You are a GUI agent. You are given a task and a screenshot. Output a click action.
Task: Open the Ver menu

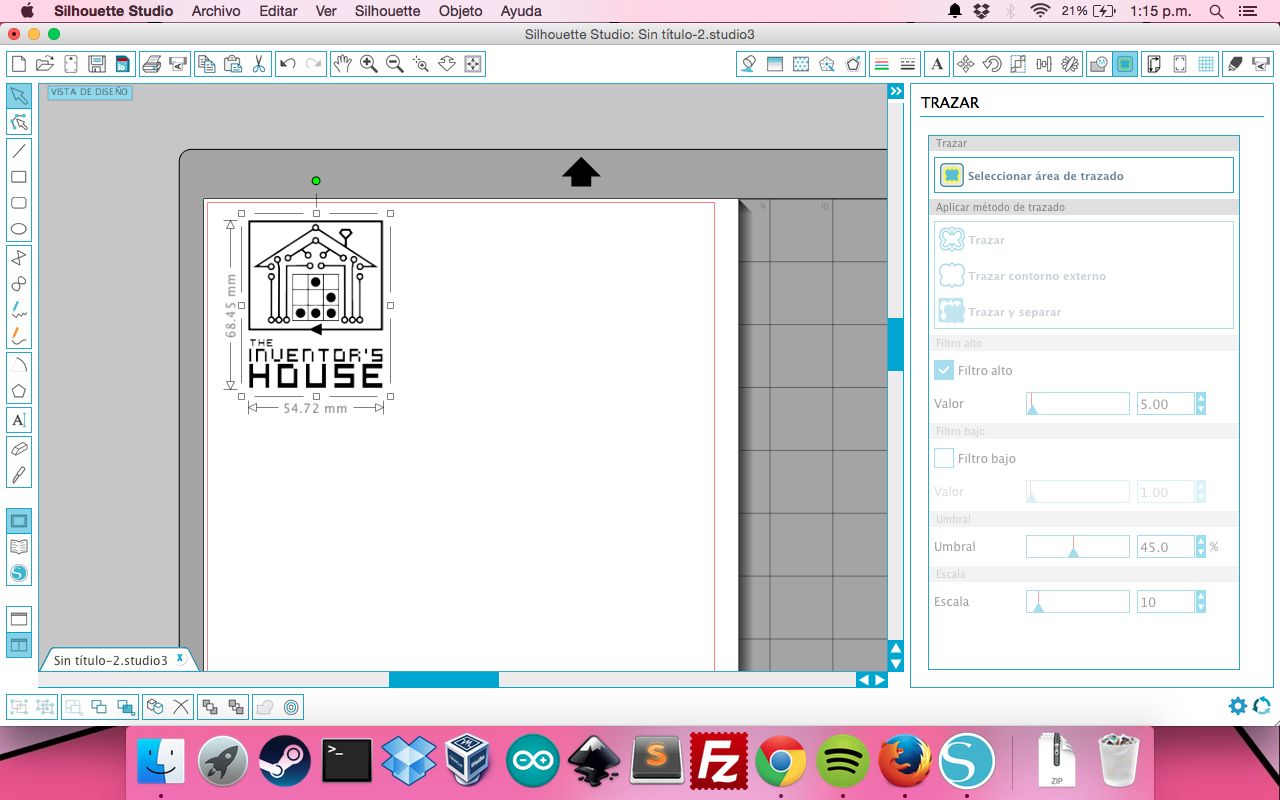click(x=326, y=11)
